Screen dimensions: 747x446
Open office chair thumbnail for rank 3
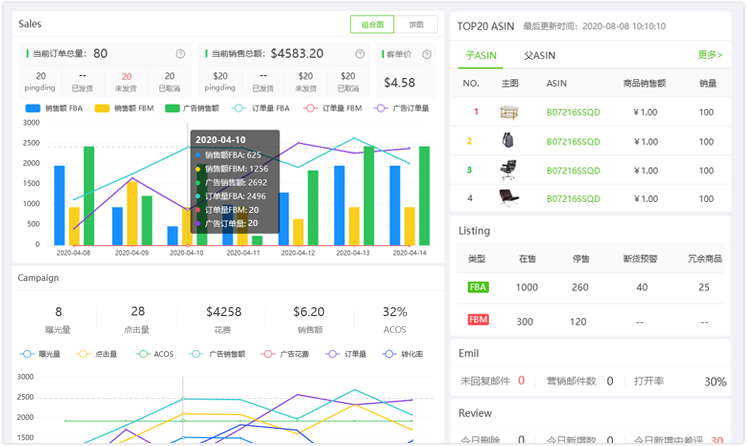click(x=508, y=170)
